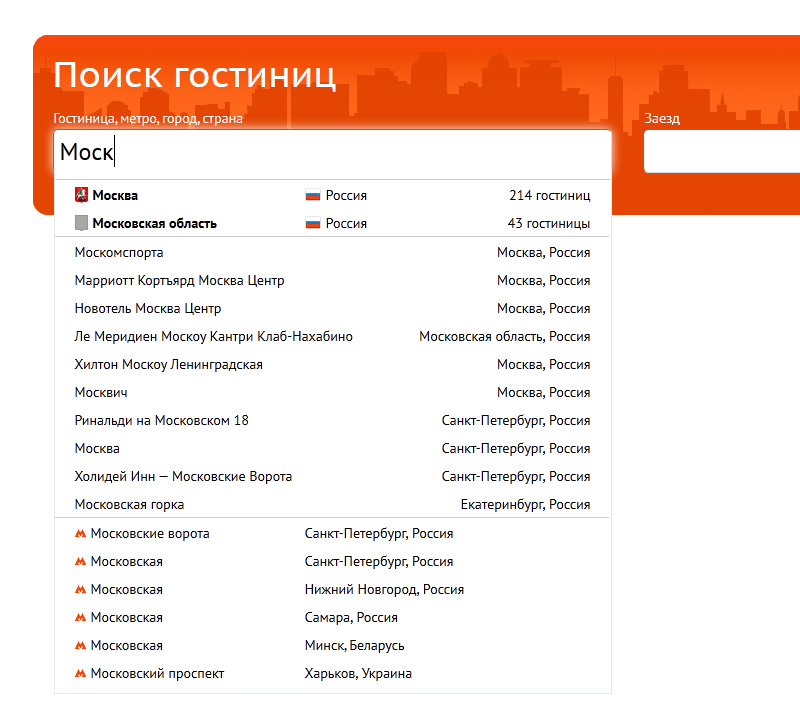Pick Марриотт Кортъярд Москва Центр hotel
This screenshot has width=800, height=721.
click(179, 281)
